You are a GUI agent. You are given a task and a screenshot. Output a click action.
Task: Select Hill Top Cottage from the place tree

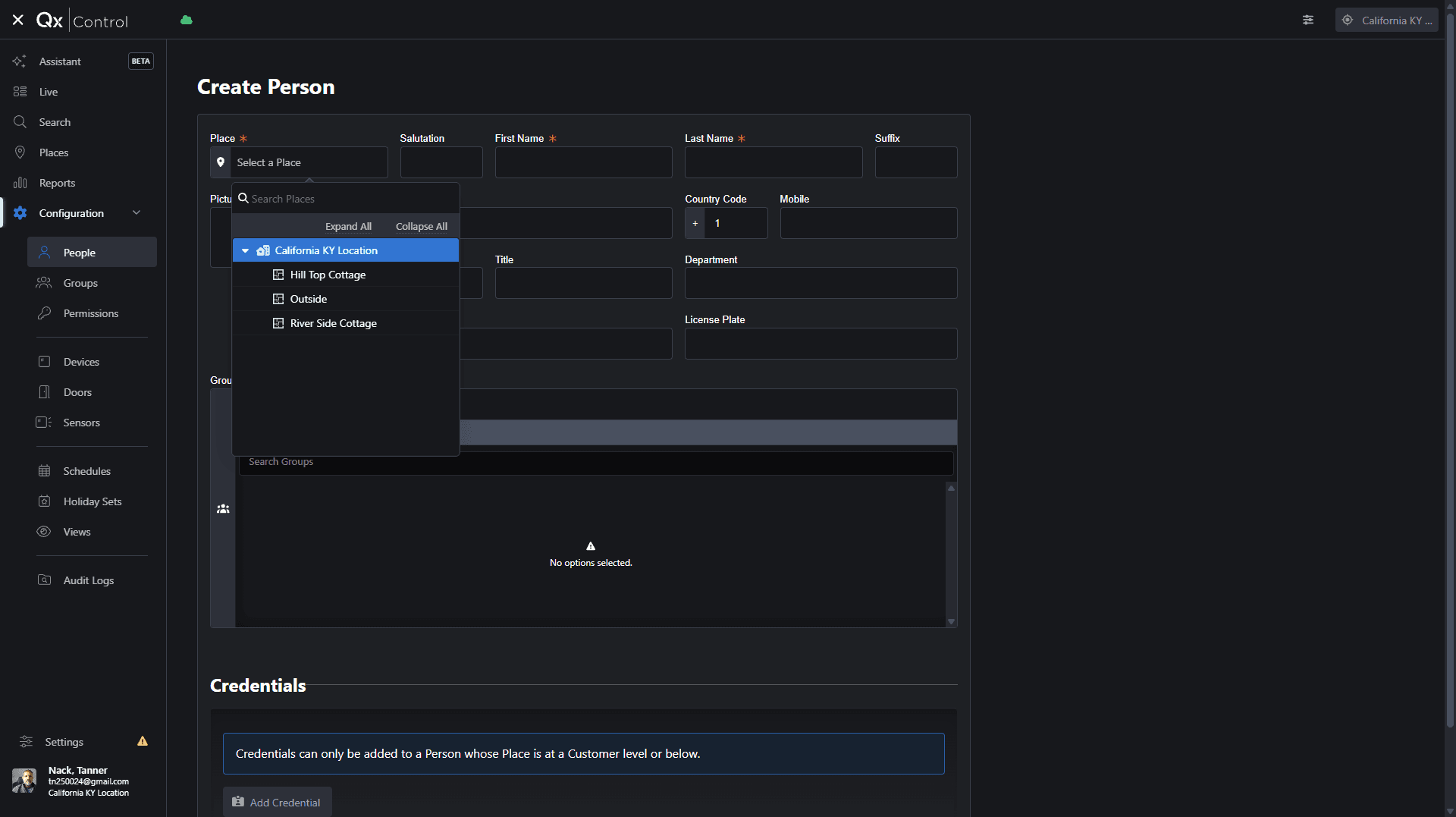click(346, 275)
